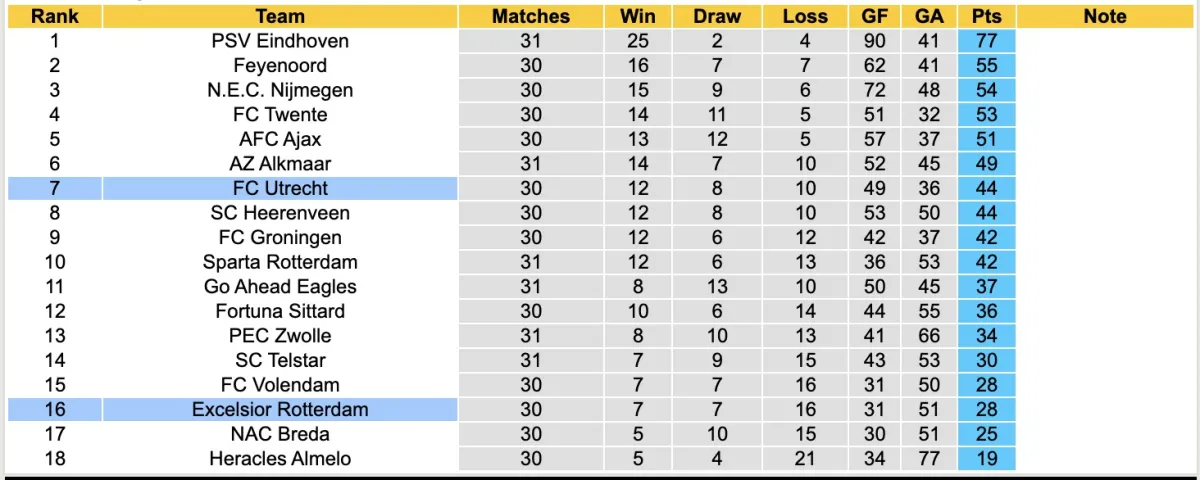Image resolution: width=1200 pixels, height=480 pixels.
Task: Click the Draw column header
Action: (x=718, y=16)
